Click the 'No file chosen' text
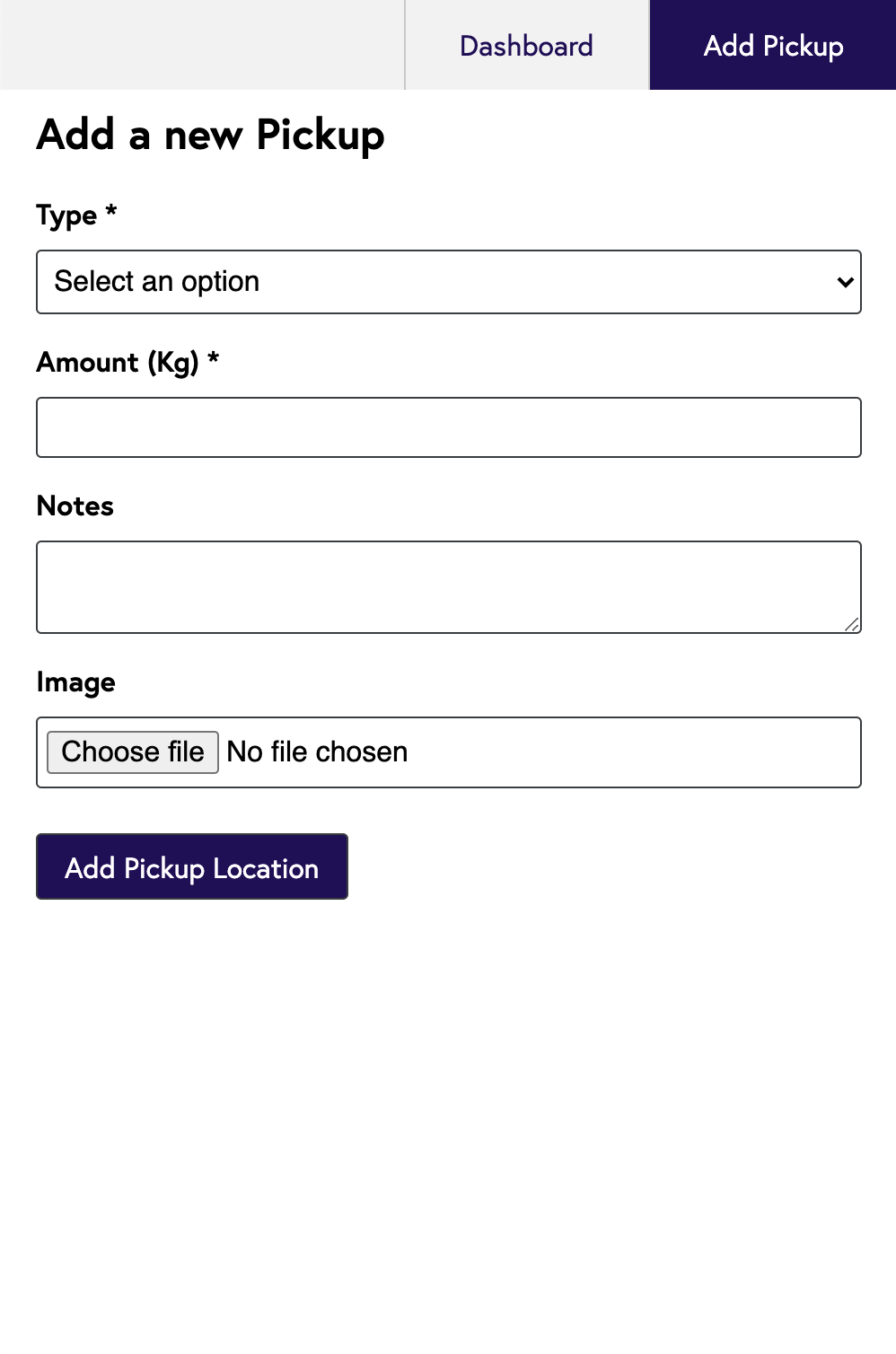 (x=317, y=752)
